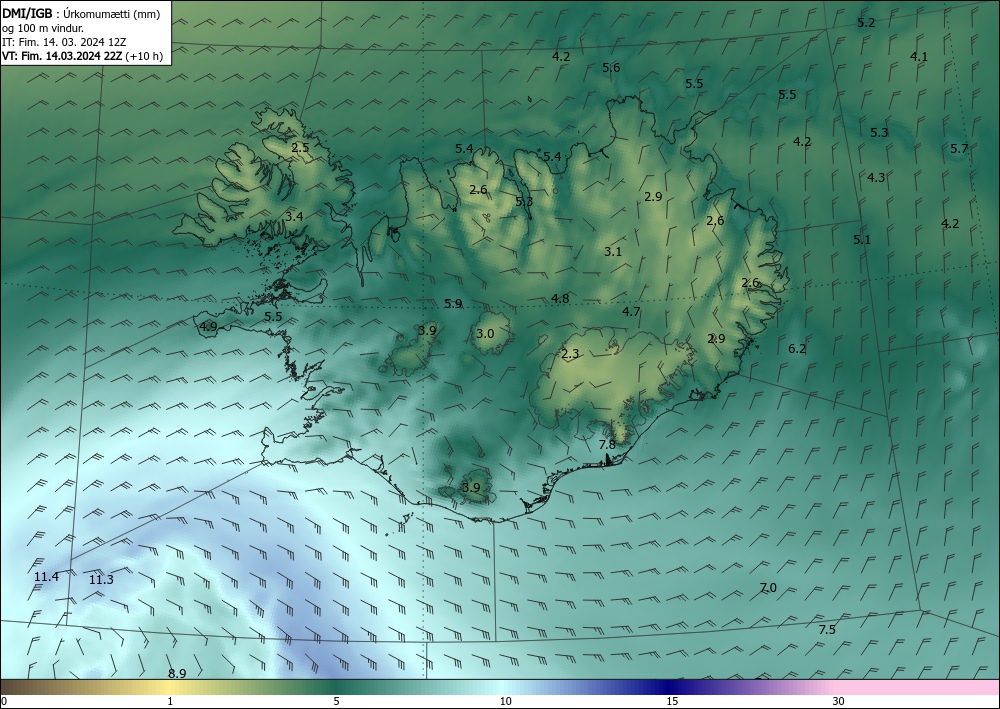This screenshot has width=1000, height=709.
Task: Click the 5.1 value on the map
Action: (862, 240)
